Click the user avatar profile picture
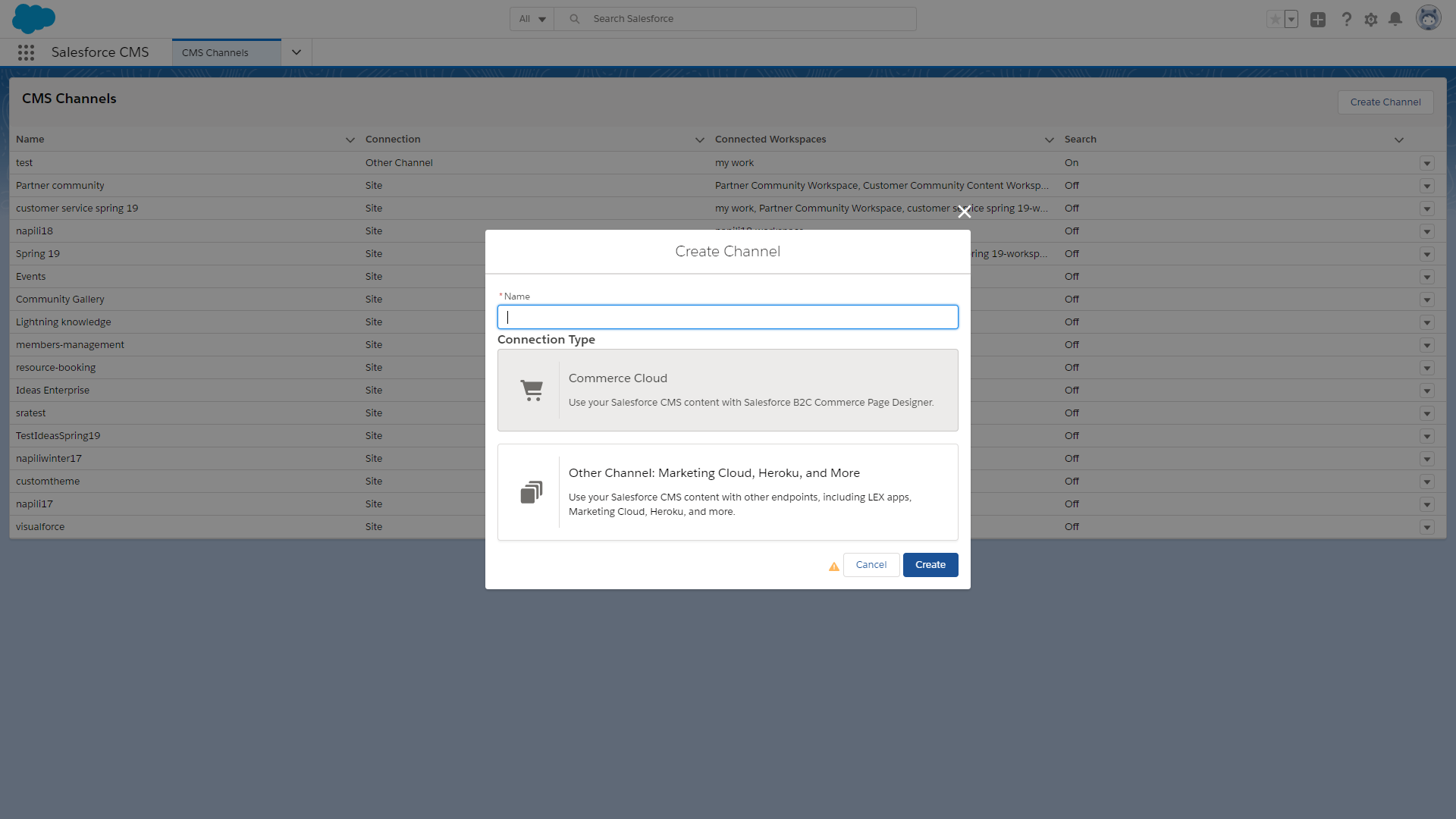This screenshot has height=819, width=1456. [1429, 17]
